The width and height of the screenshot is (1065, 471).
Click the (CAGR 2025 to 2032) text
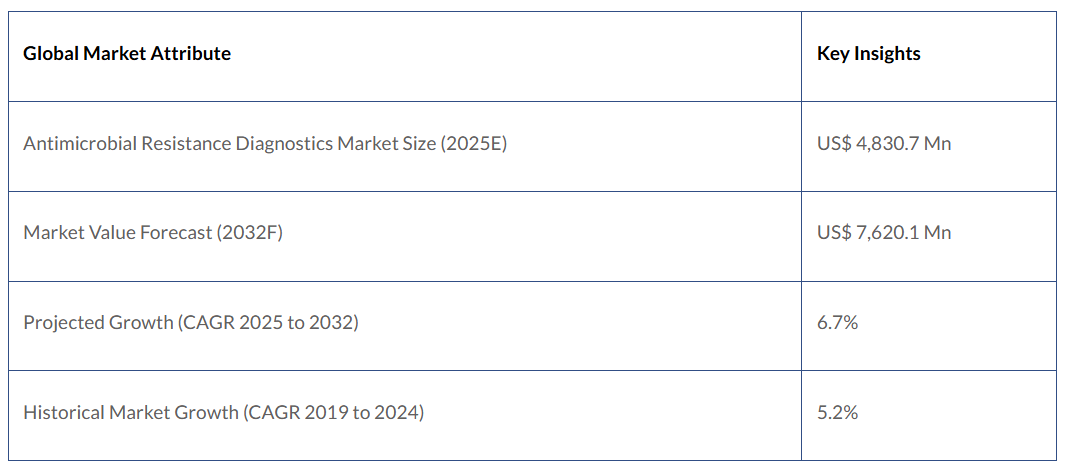pos(267,322)
